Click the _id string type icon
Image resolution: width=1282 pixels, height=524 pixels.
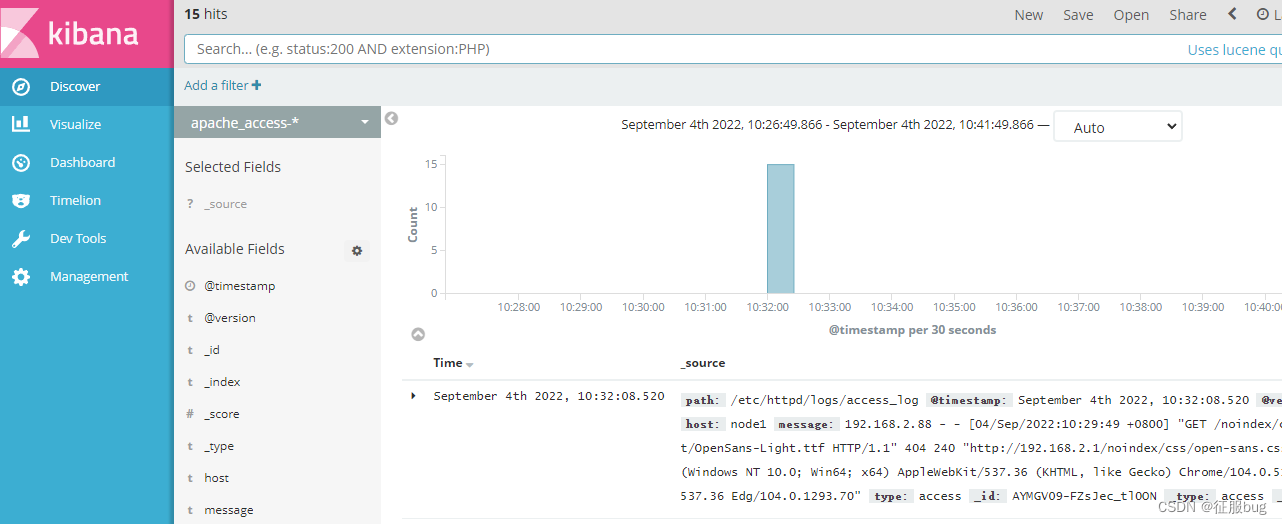click(190, 350)
